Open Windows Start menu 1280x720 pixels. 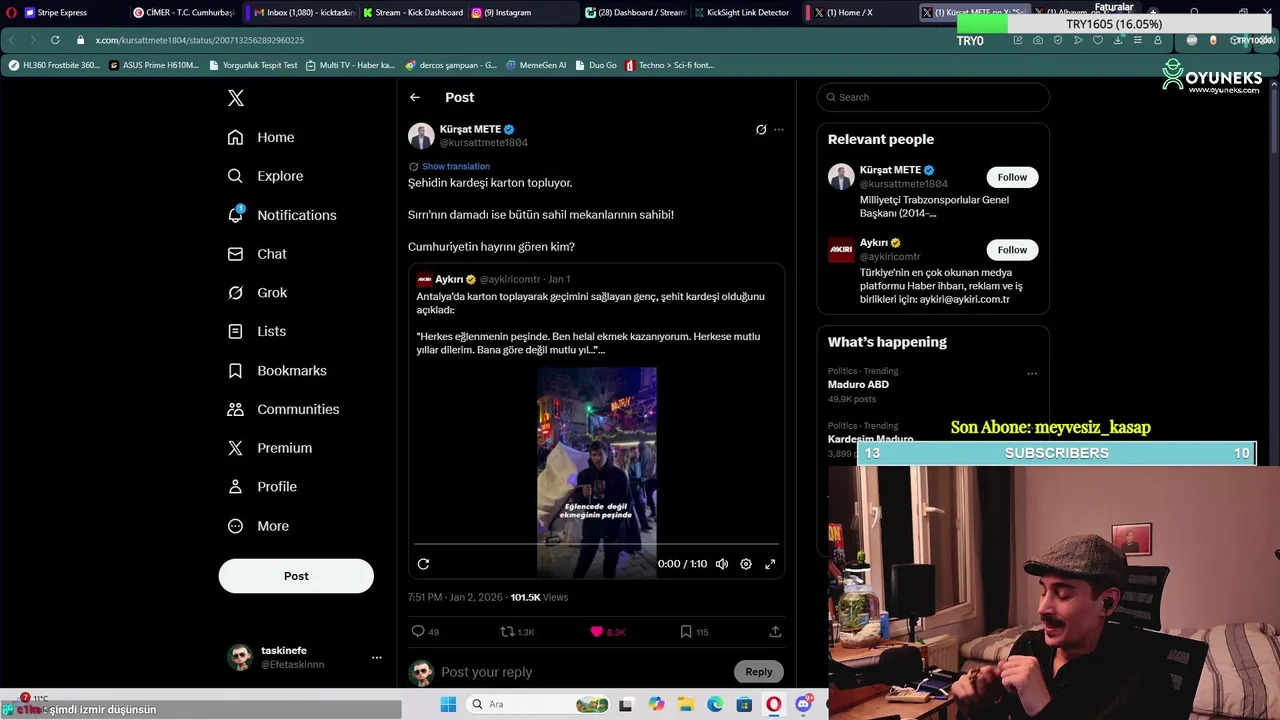448,704
